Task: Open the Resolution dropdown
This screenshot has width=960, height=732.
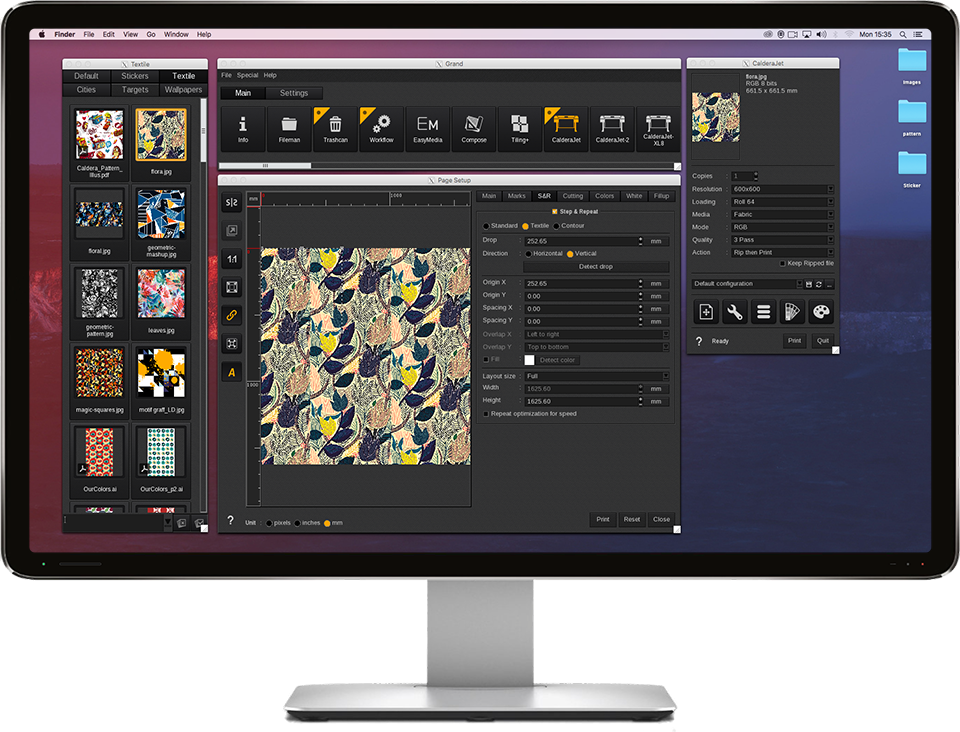Action: click(x=782, y=189)
